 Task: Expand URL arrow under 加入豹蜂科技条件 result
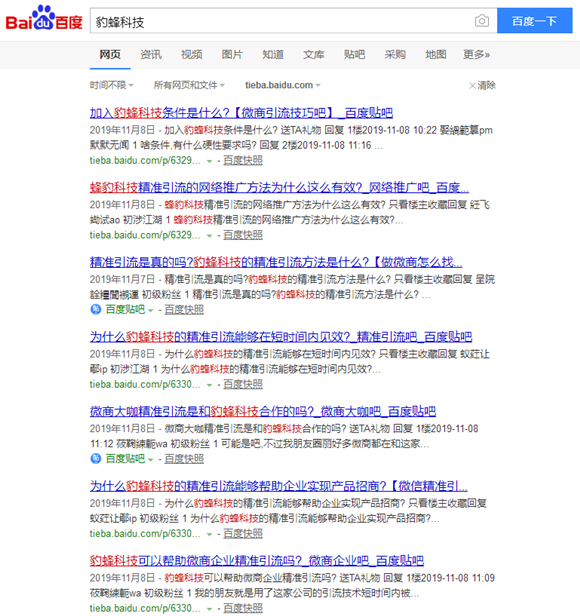(x=209, y=161)
